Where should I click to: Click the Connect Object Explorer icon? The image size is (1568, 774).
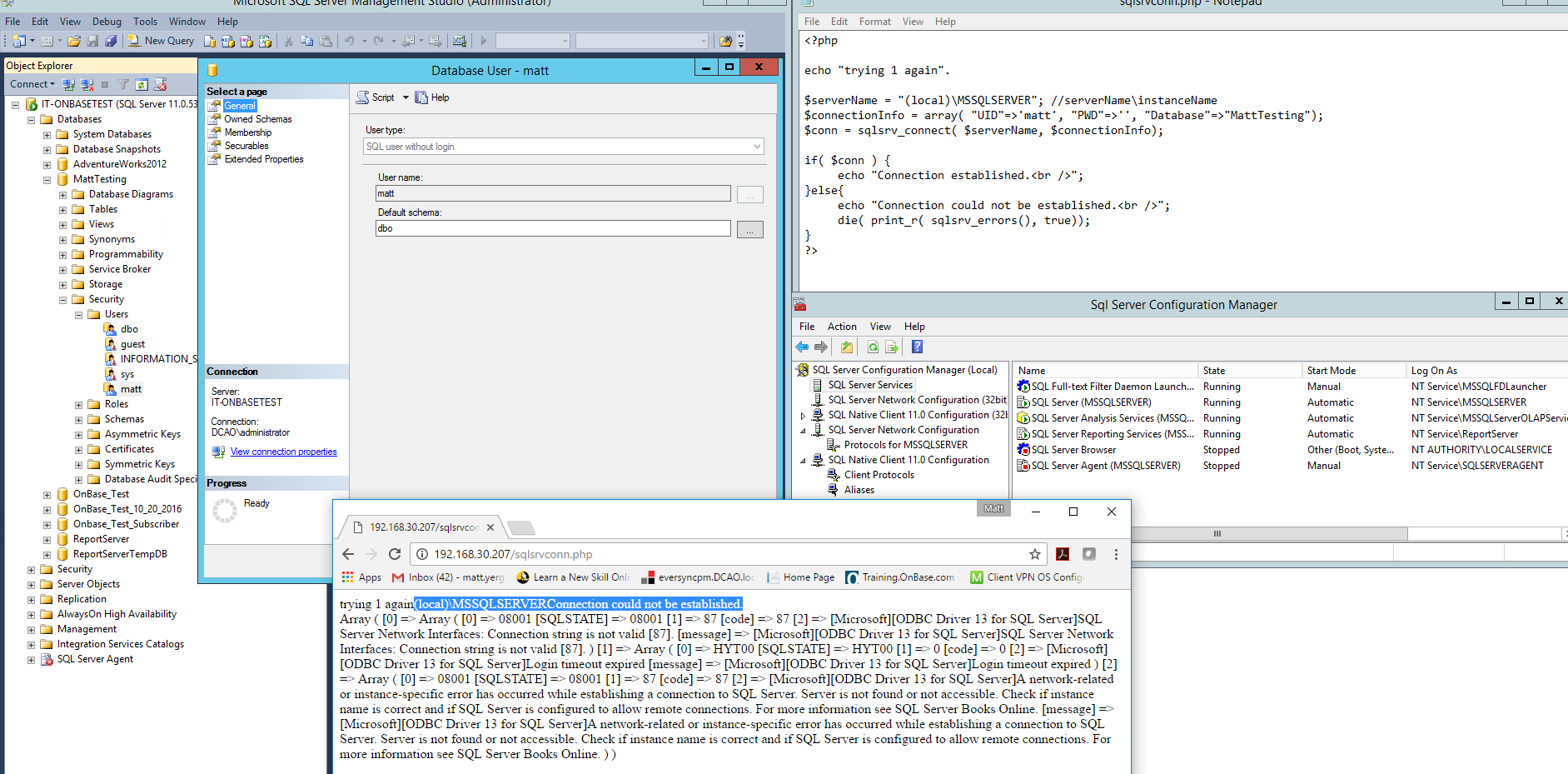[68, 84]
